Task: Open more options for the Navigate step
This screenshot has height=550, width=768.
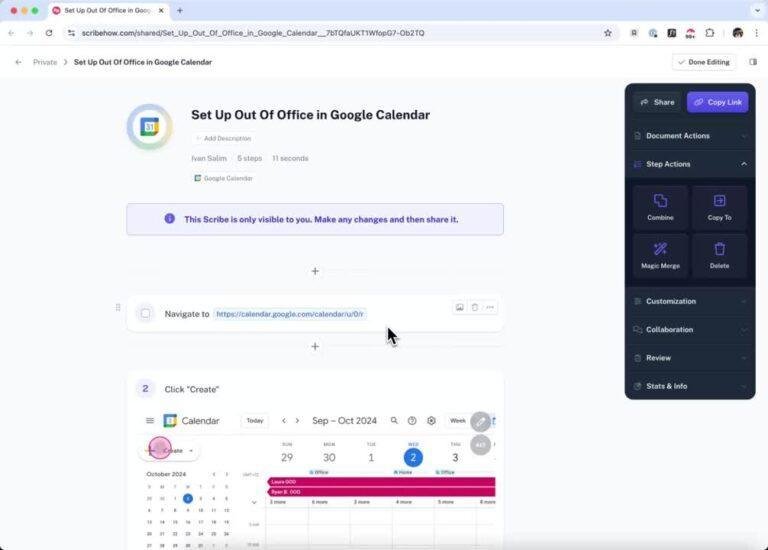Action: point(490,307)
